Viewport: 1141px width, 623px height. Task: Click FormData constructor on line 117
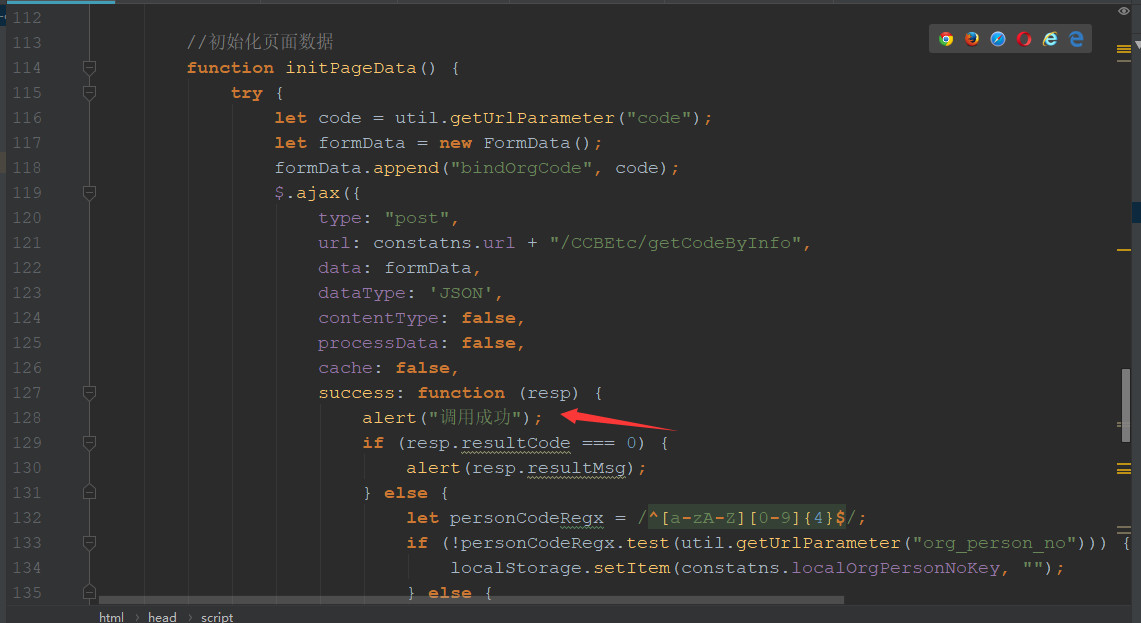coord(527,143)
